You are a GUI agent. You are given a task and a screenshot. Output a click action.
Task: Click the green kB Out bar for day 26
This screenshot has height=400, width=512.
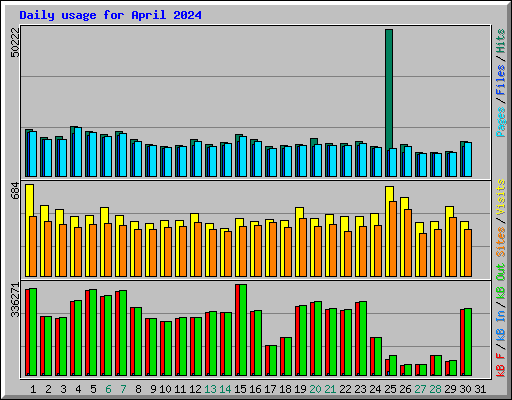(x=408, y=370)
